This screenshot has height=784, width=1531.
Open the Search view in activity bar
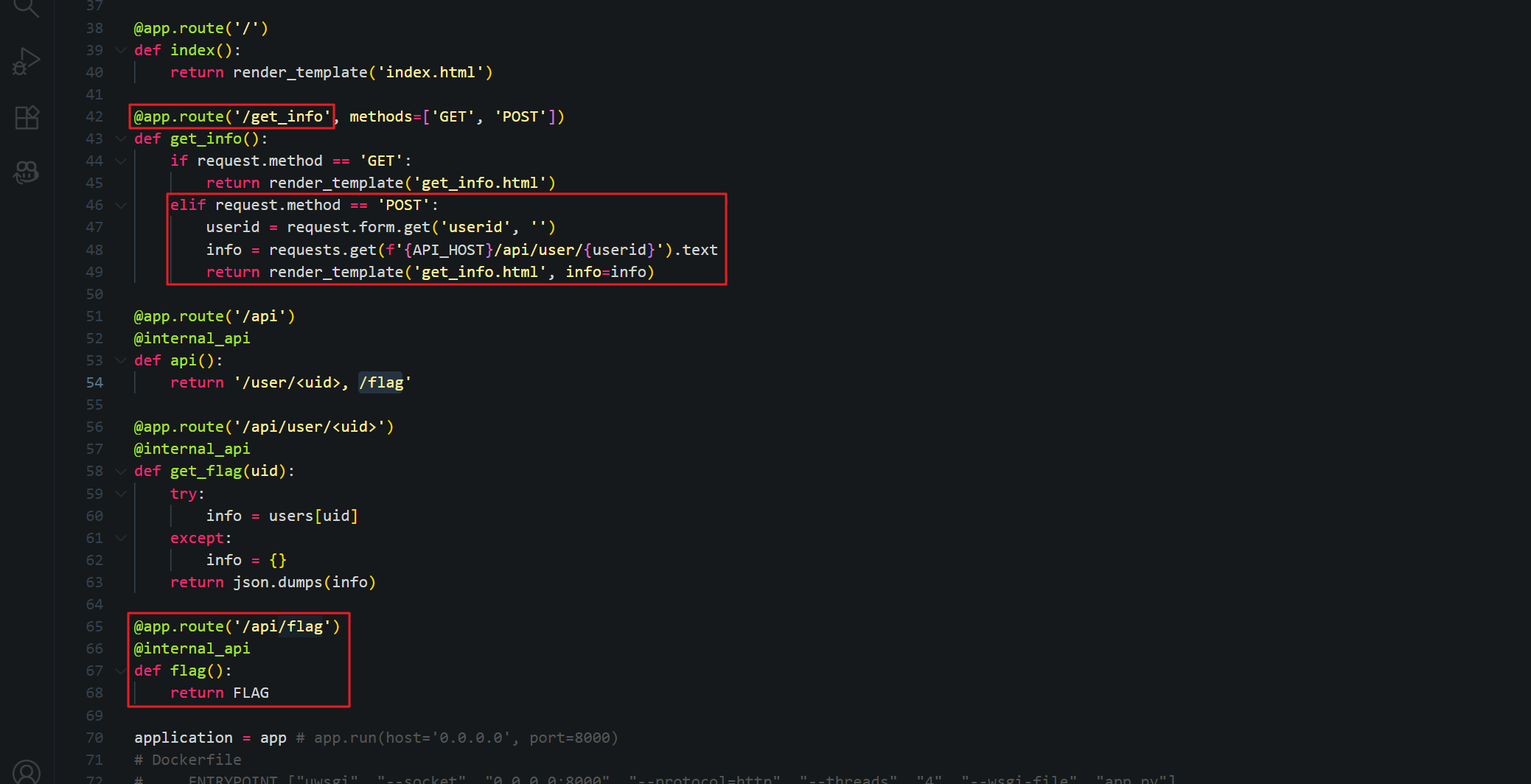tap(27, 7)
